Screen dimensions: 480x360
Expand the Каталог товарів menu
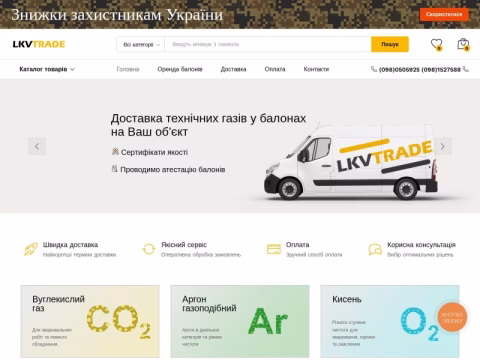(x=47, y=69)
